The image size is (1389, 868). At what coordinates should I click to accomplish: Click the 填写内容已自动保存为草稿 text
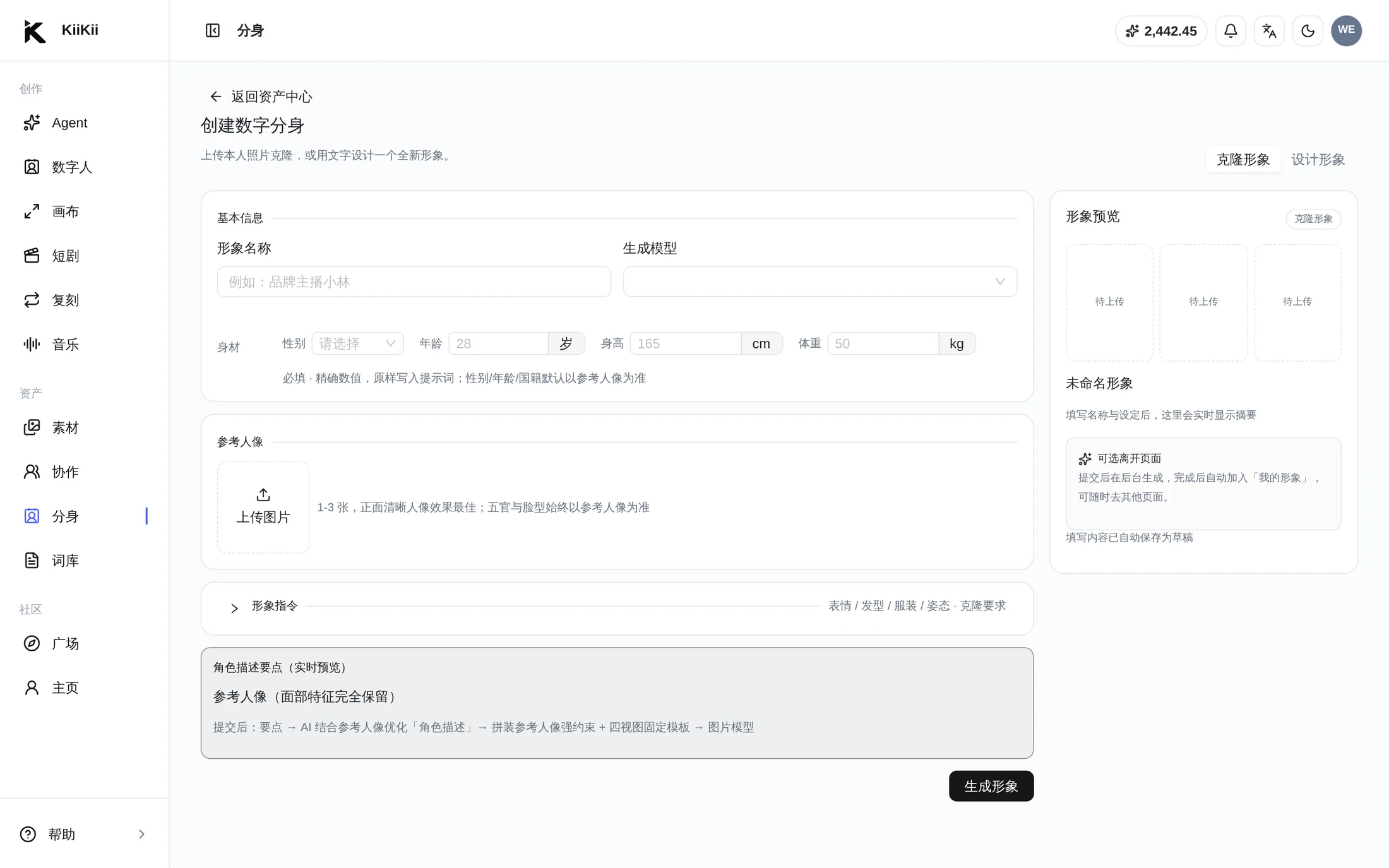tap(1129, 537)
